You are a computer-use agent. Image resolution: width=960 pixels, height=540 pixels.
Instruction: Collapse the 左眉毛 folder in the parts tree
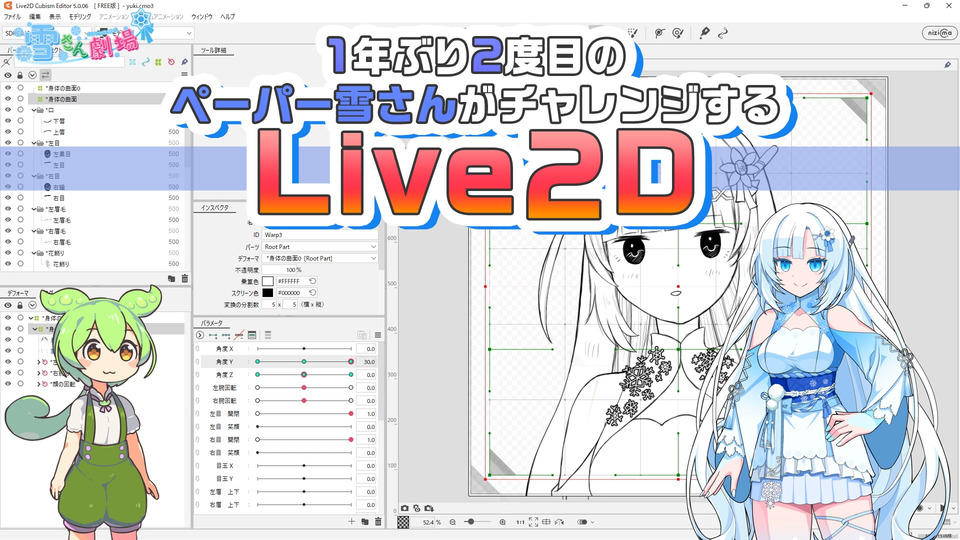(x=34, y=209)
